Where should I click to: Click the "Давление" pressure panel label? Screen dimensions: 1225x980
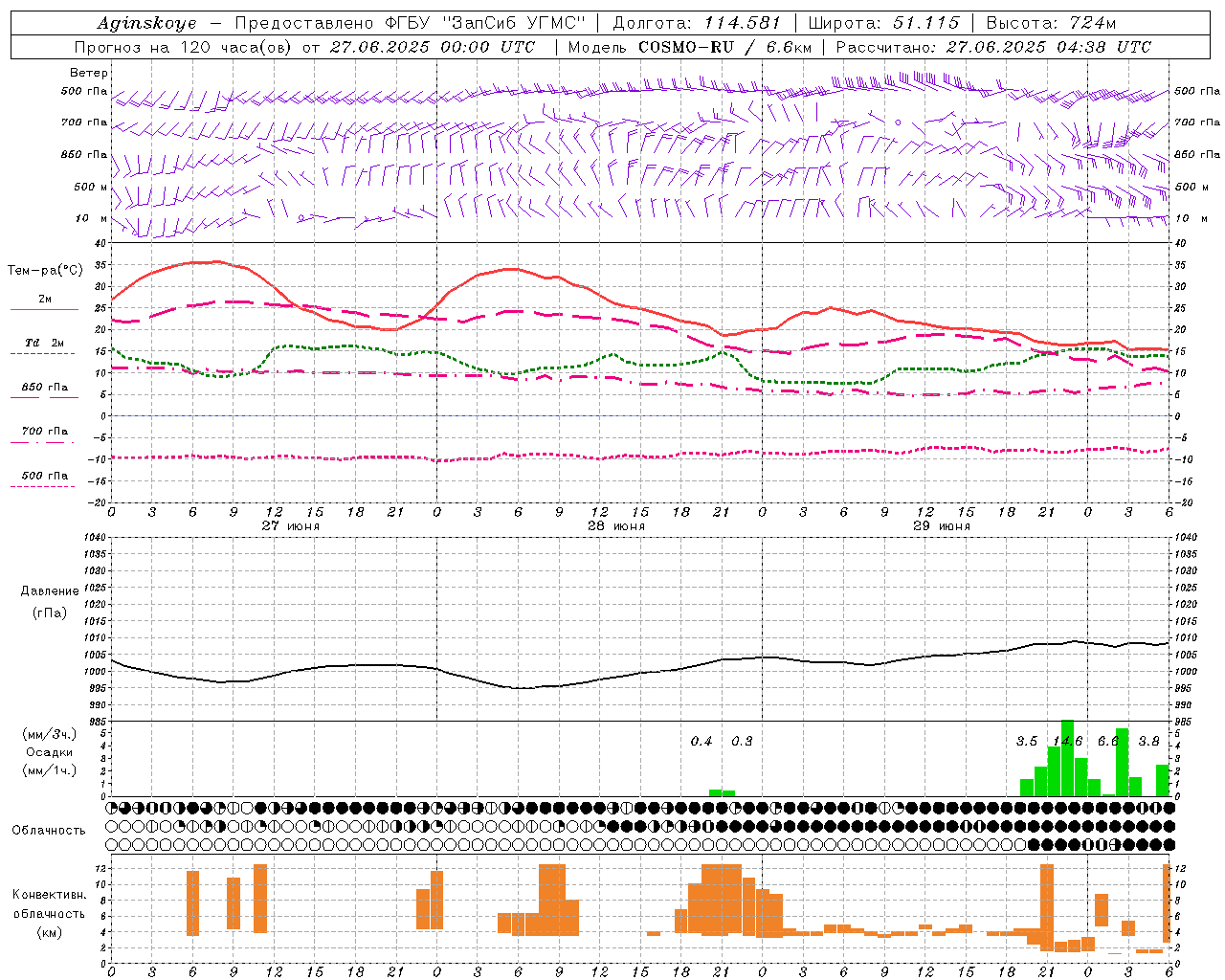click(50, 591)
